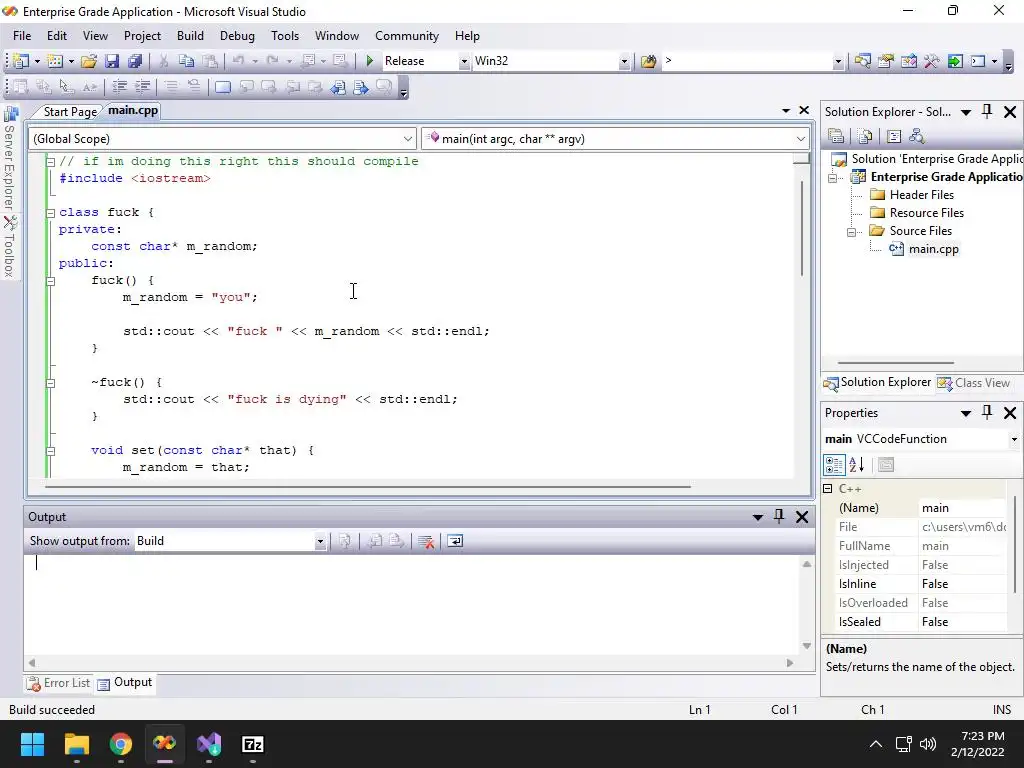
Task: Click the Windows Start button
Action: [x=32, y=744]
